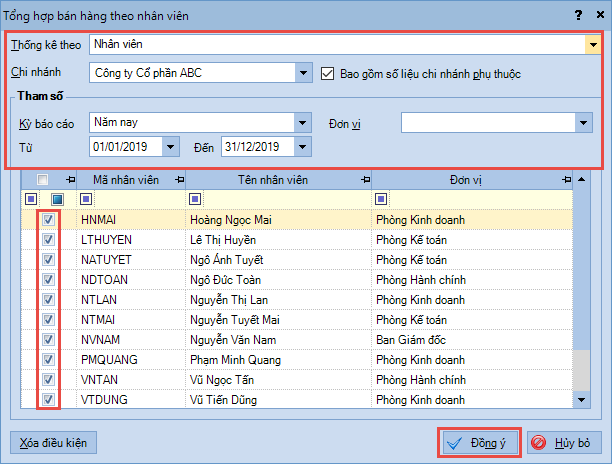Viewport: 612px width, 464px height.
Task: Open the Thống kê theo dropdown
Action: point(592,44)
